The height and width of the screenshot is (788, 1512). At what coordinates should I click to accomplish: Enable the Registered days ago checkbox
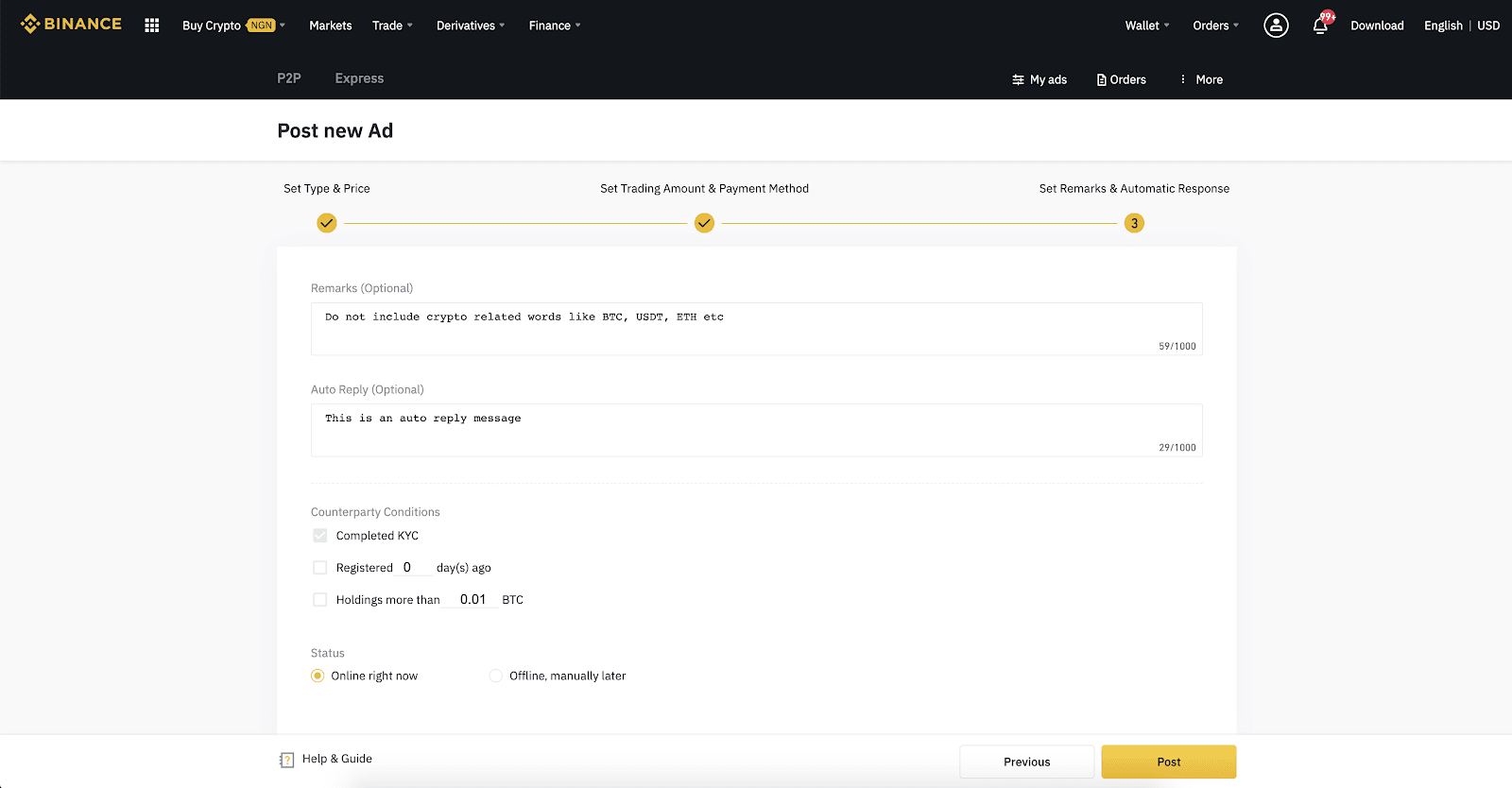point(320,568)
